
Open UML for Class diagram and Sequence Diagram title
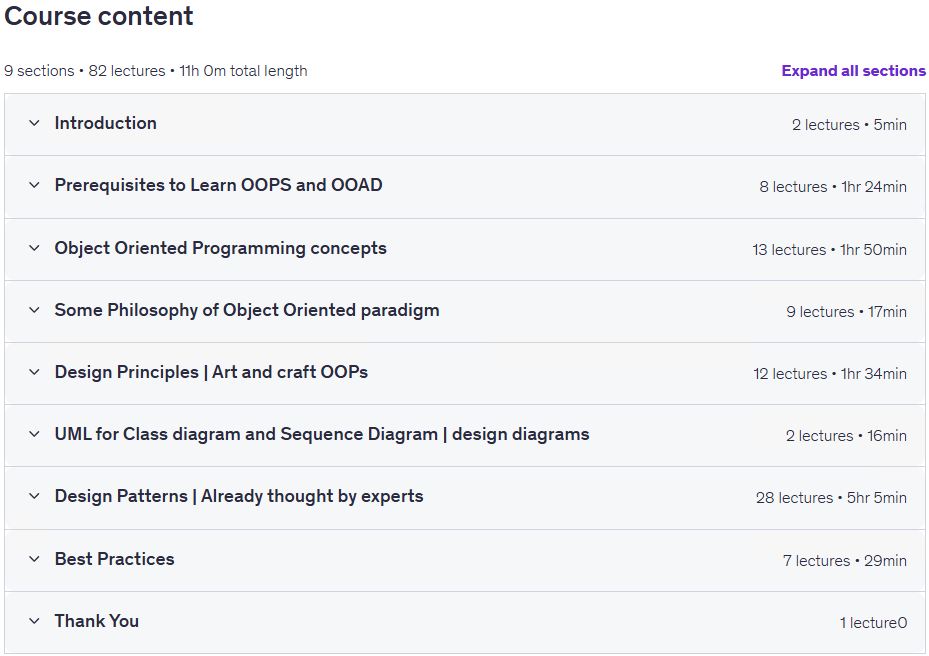(x=322, y=434)
